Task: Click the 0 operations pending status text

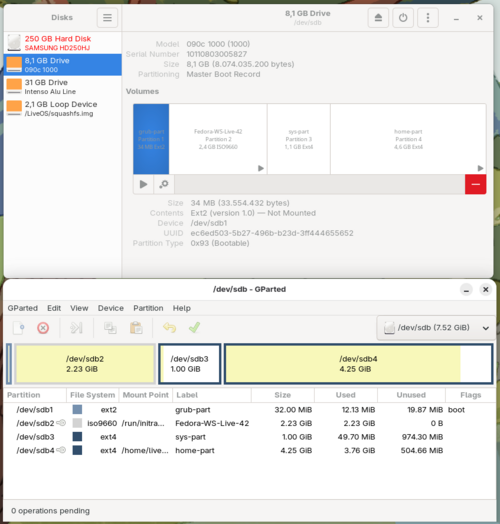Action: point(50,511)
